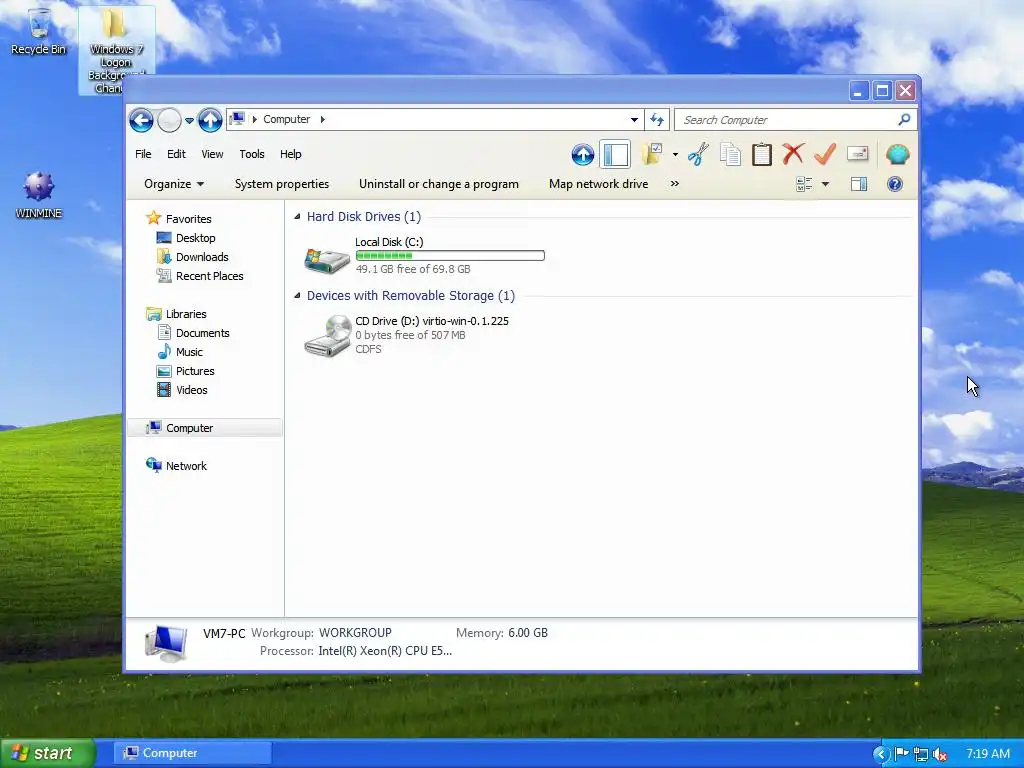
Task: Select Libraries in the navigation pane
Action: coord(185,313)
